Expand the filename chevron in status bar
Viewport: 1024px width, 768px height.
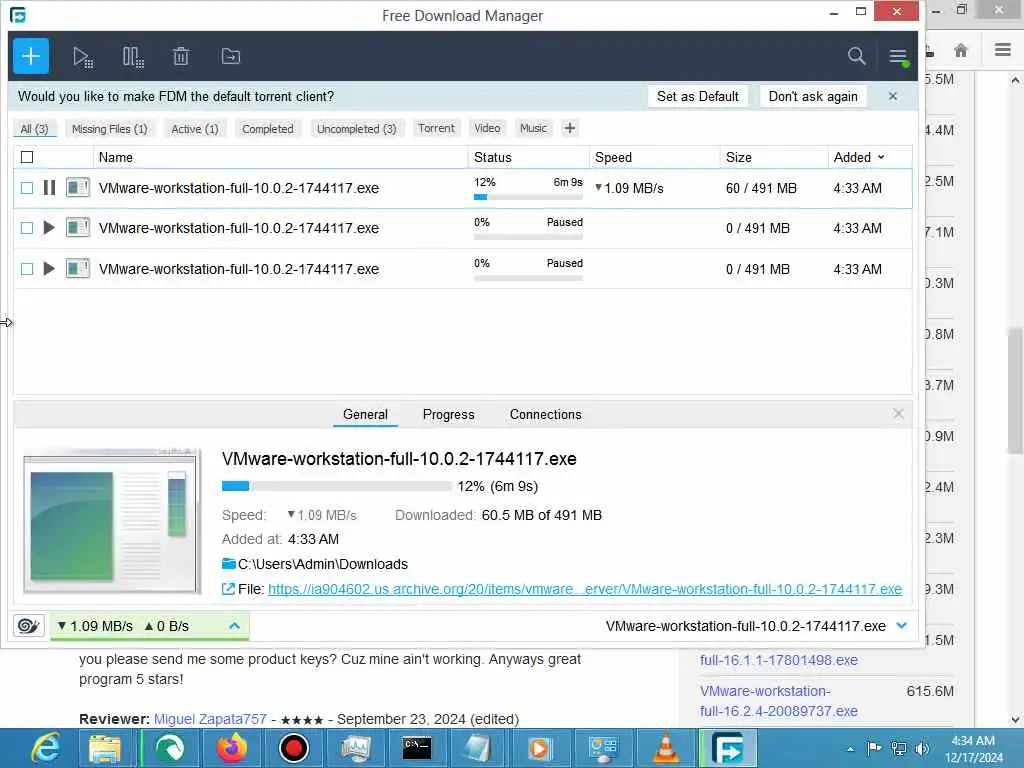coord(902,626)
